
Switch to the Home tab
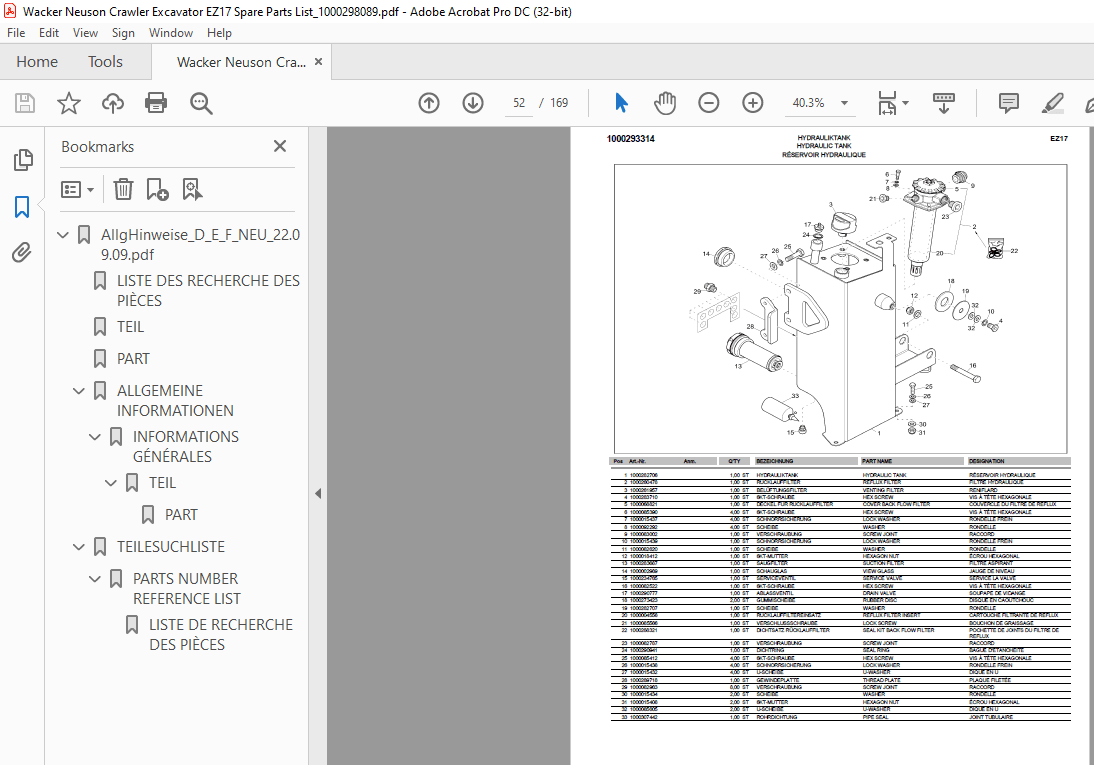[x=37, y=61]
